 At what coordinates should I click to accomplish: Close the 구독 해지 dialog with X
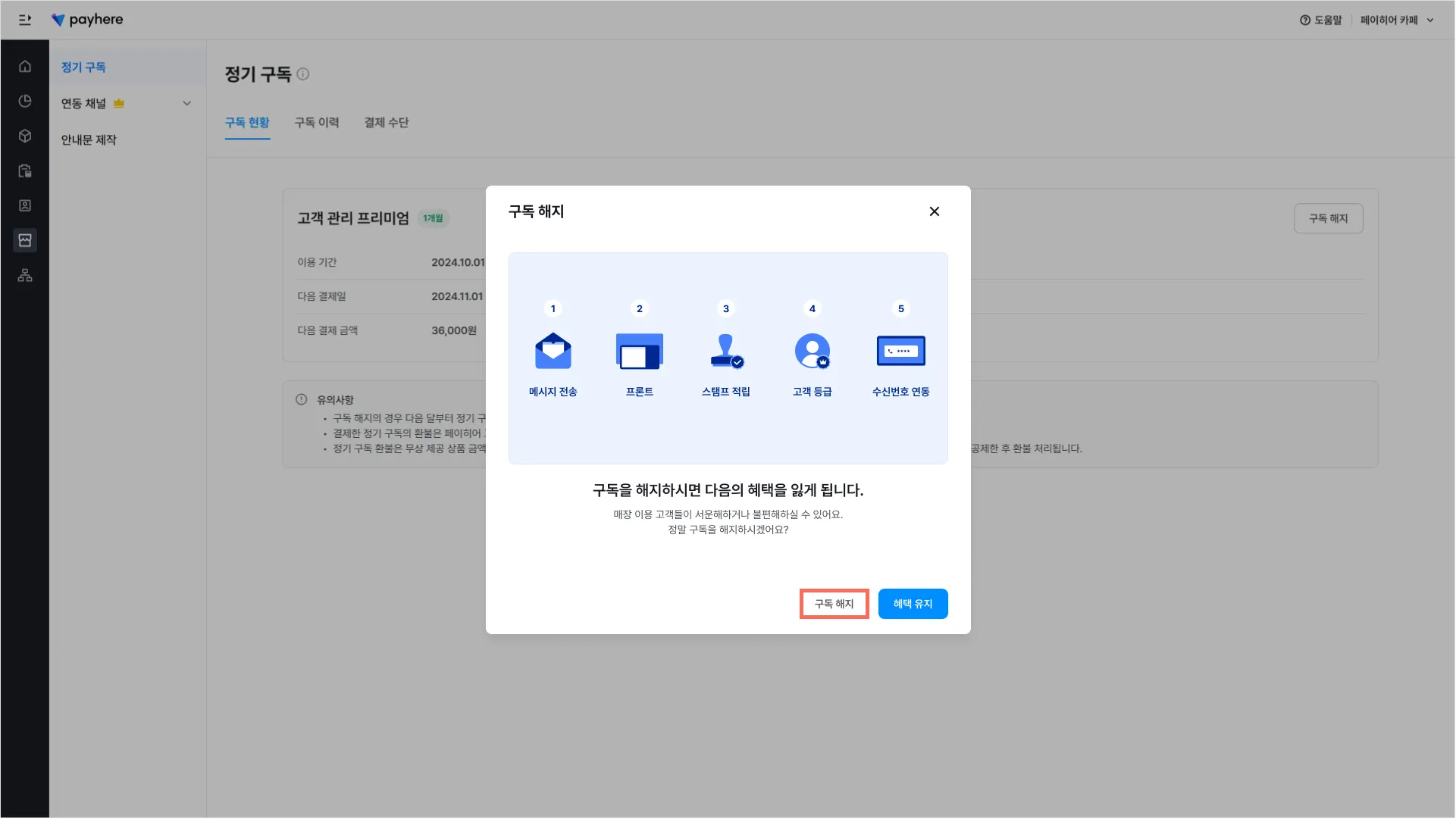(x=935, y=212)
